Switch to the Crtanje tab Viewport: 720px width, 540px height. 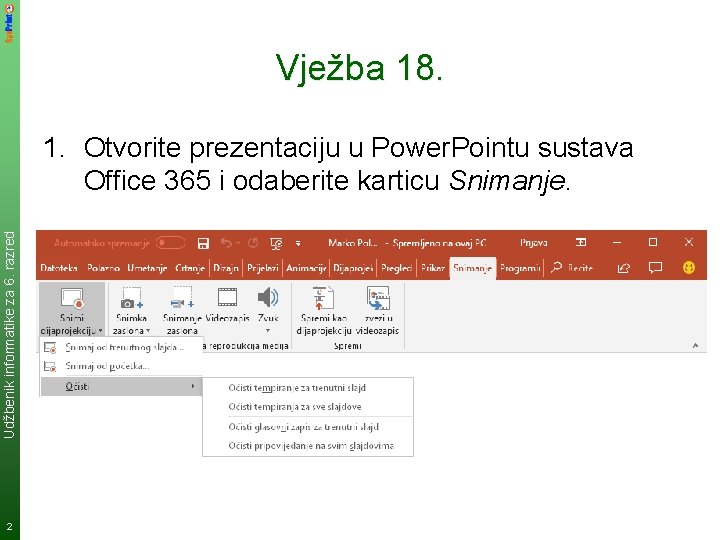pyautogui.click(x=190, y=268)
